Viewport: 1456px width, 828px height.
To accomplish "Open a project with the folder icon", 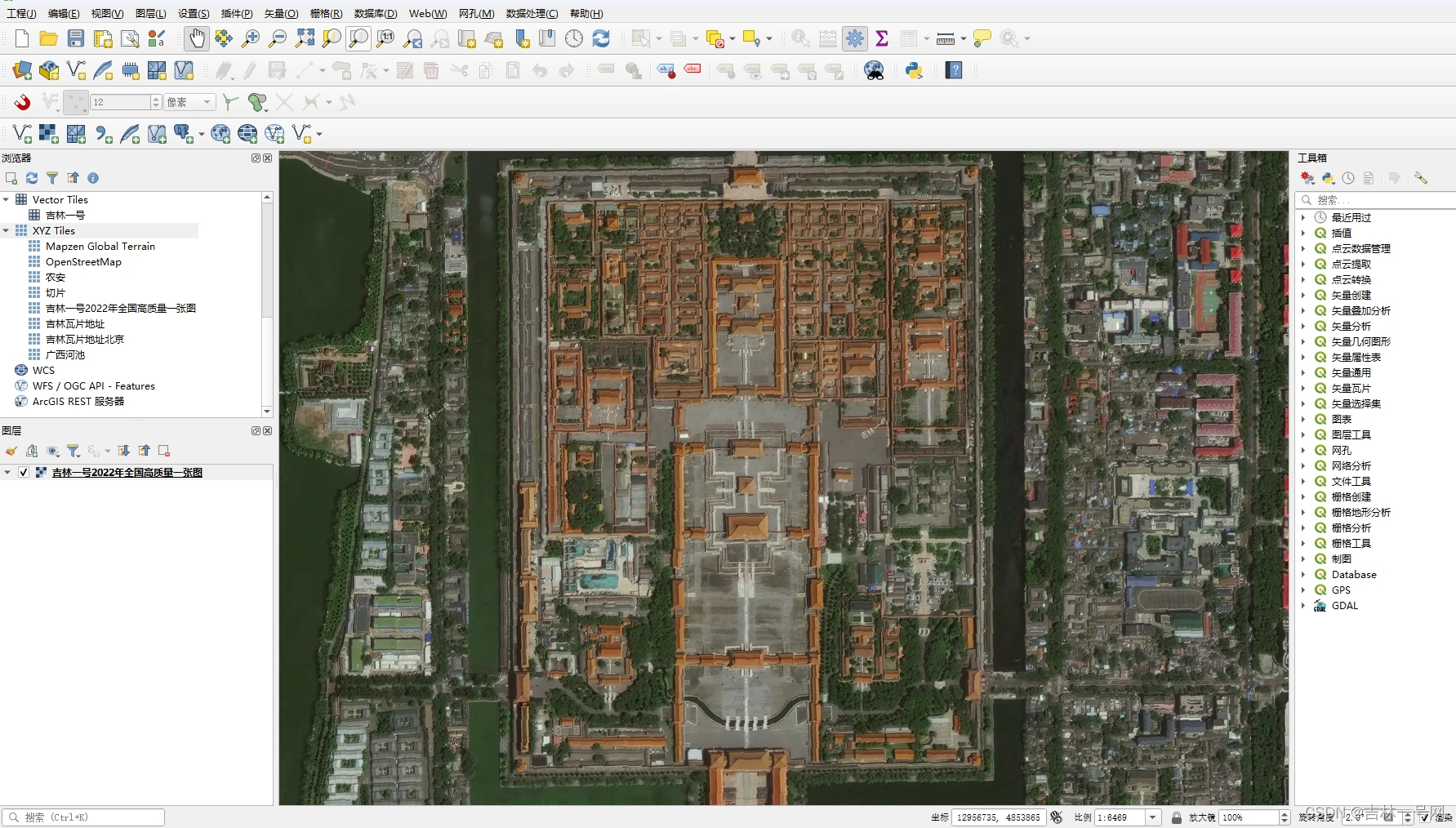I will click(x=49, y=38).
